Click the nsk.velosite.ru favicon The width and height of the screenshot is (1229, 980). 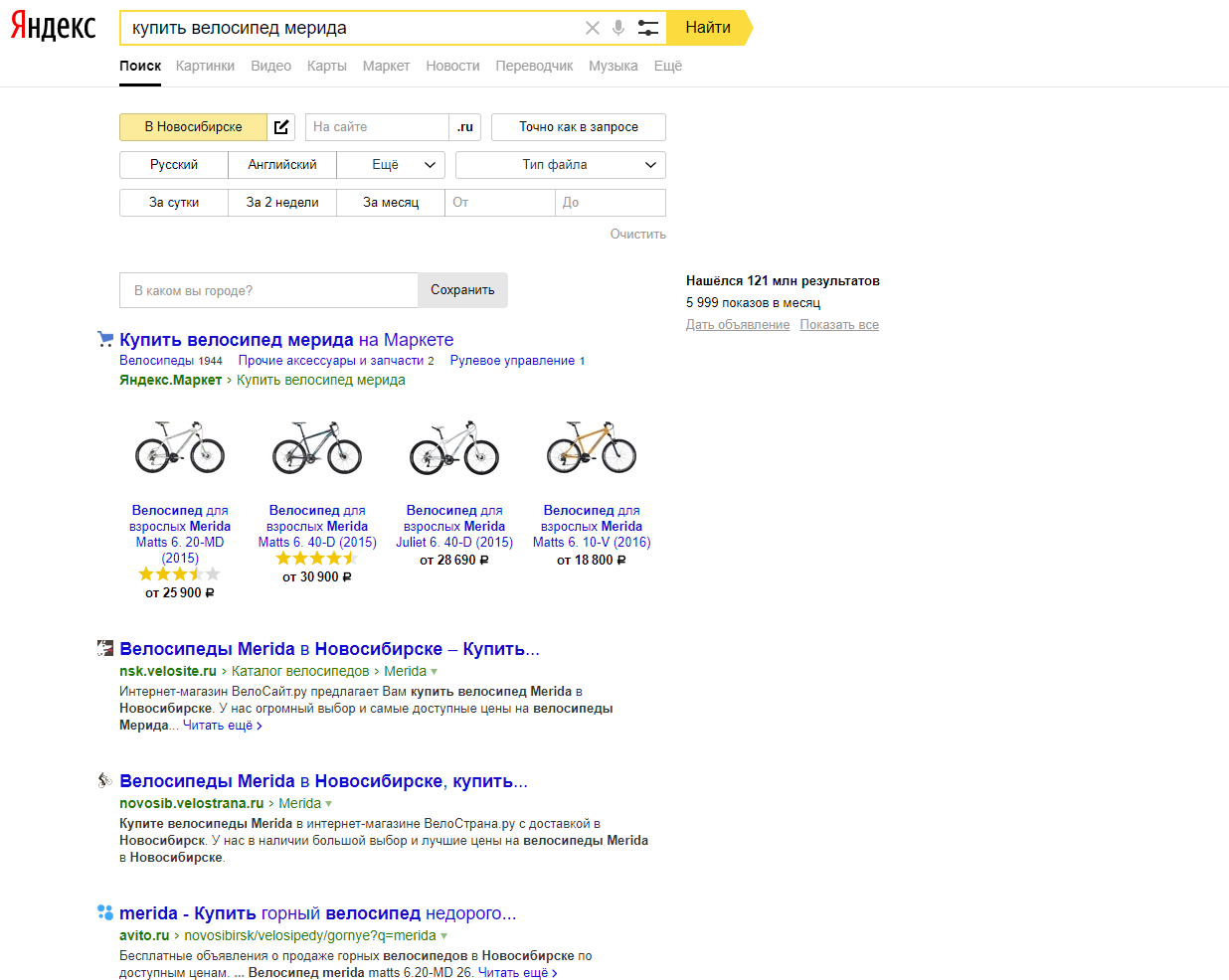105,648
